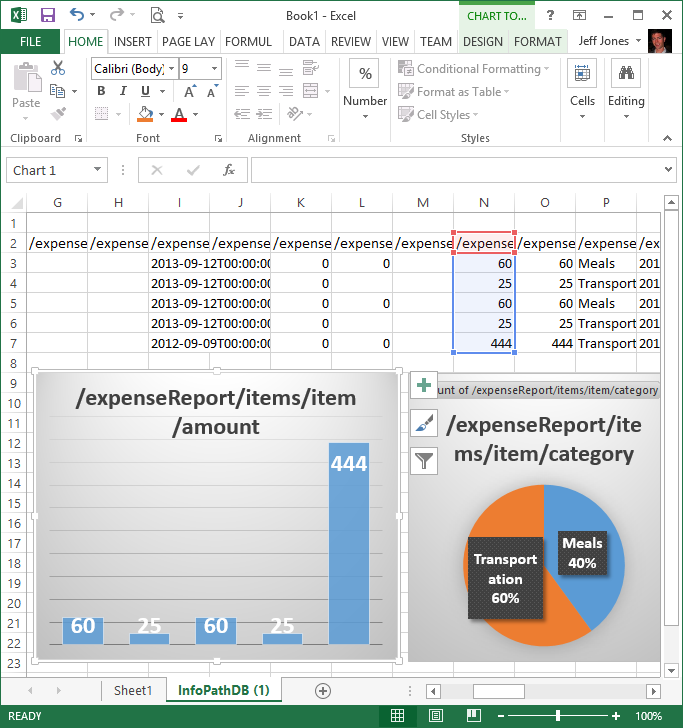Click Zoom In plus button
The image size is (683, 728).
[616, 716]
